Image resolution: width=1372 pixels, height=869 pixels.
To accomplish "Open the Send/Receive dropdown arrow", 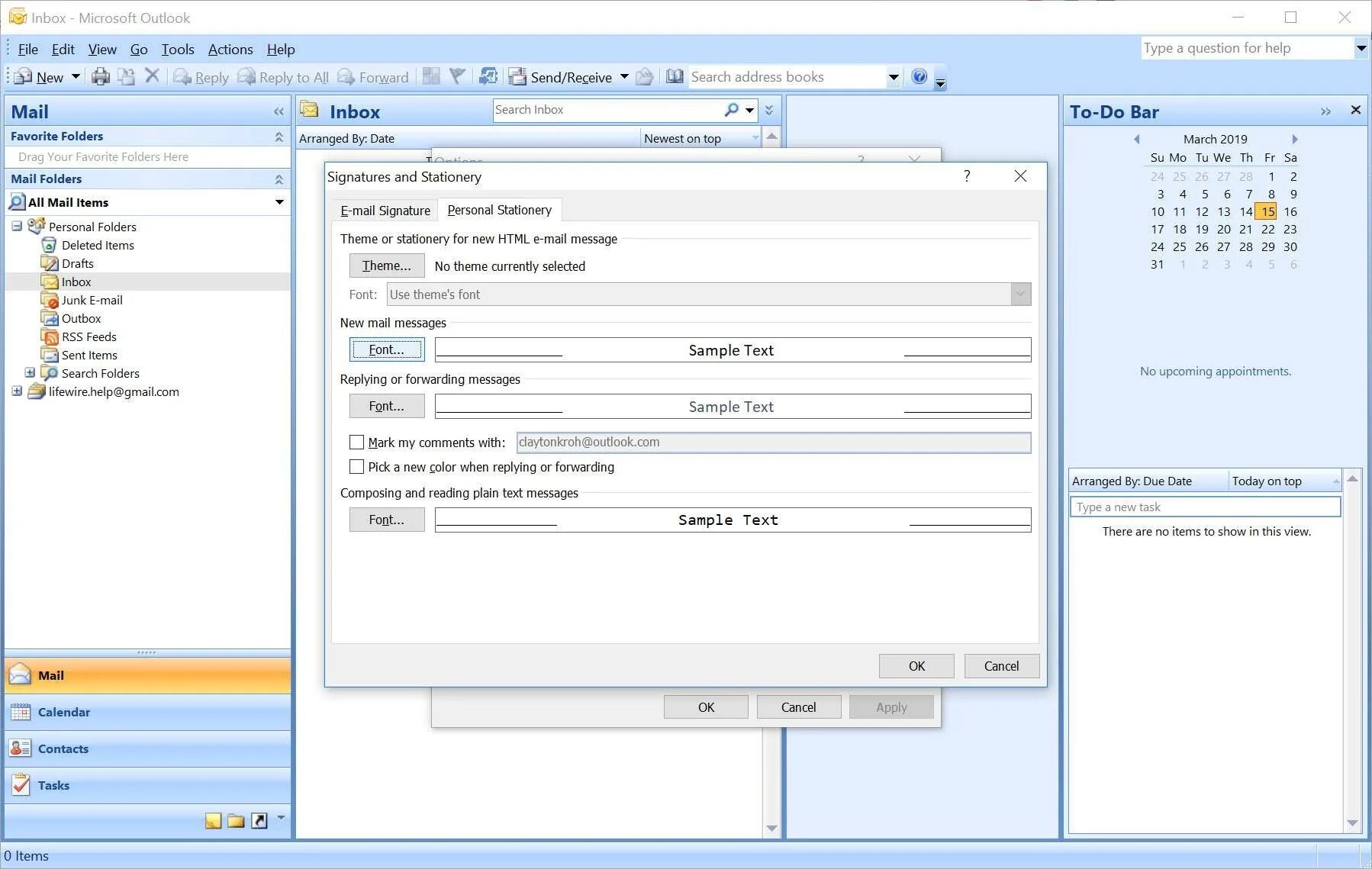I will [x=624, y=76].
